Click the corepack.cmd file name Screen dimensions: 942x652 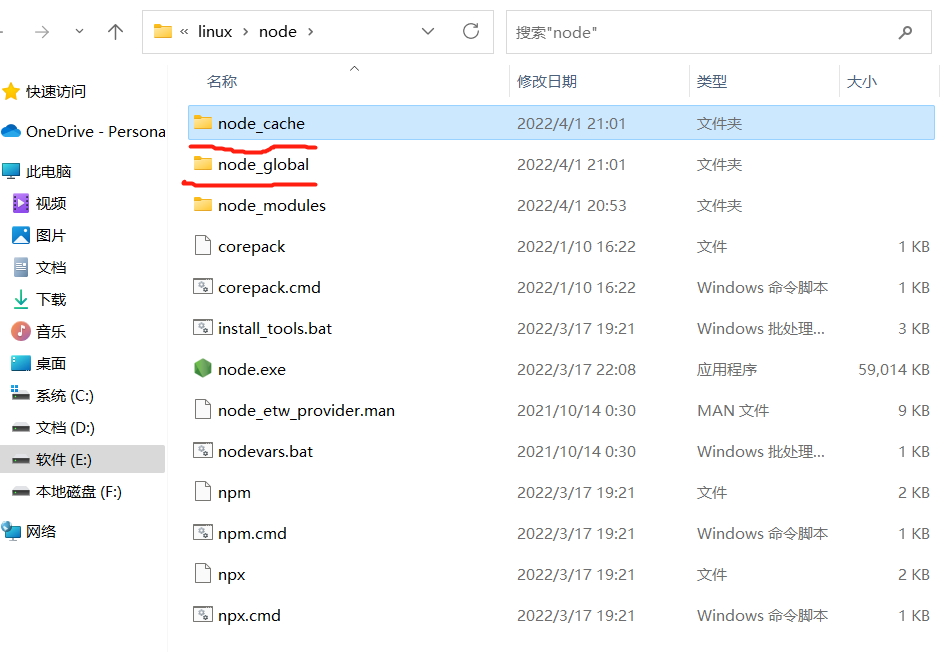click(x=269, y=288)
